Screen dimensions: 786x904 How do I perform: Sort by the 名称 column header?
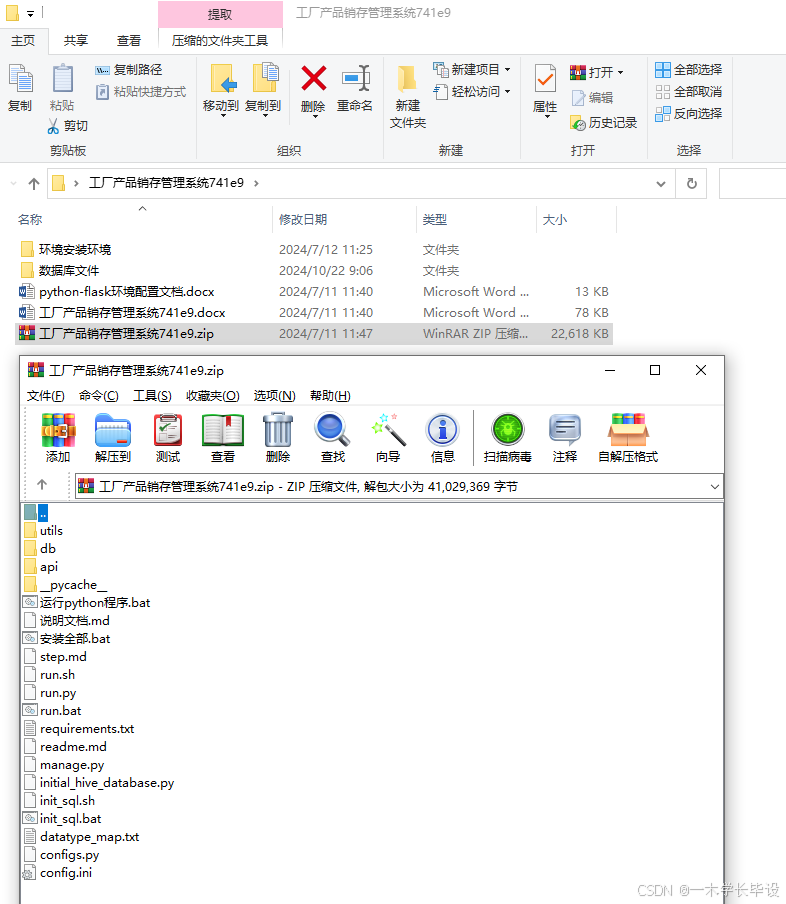coord(30,220)
